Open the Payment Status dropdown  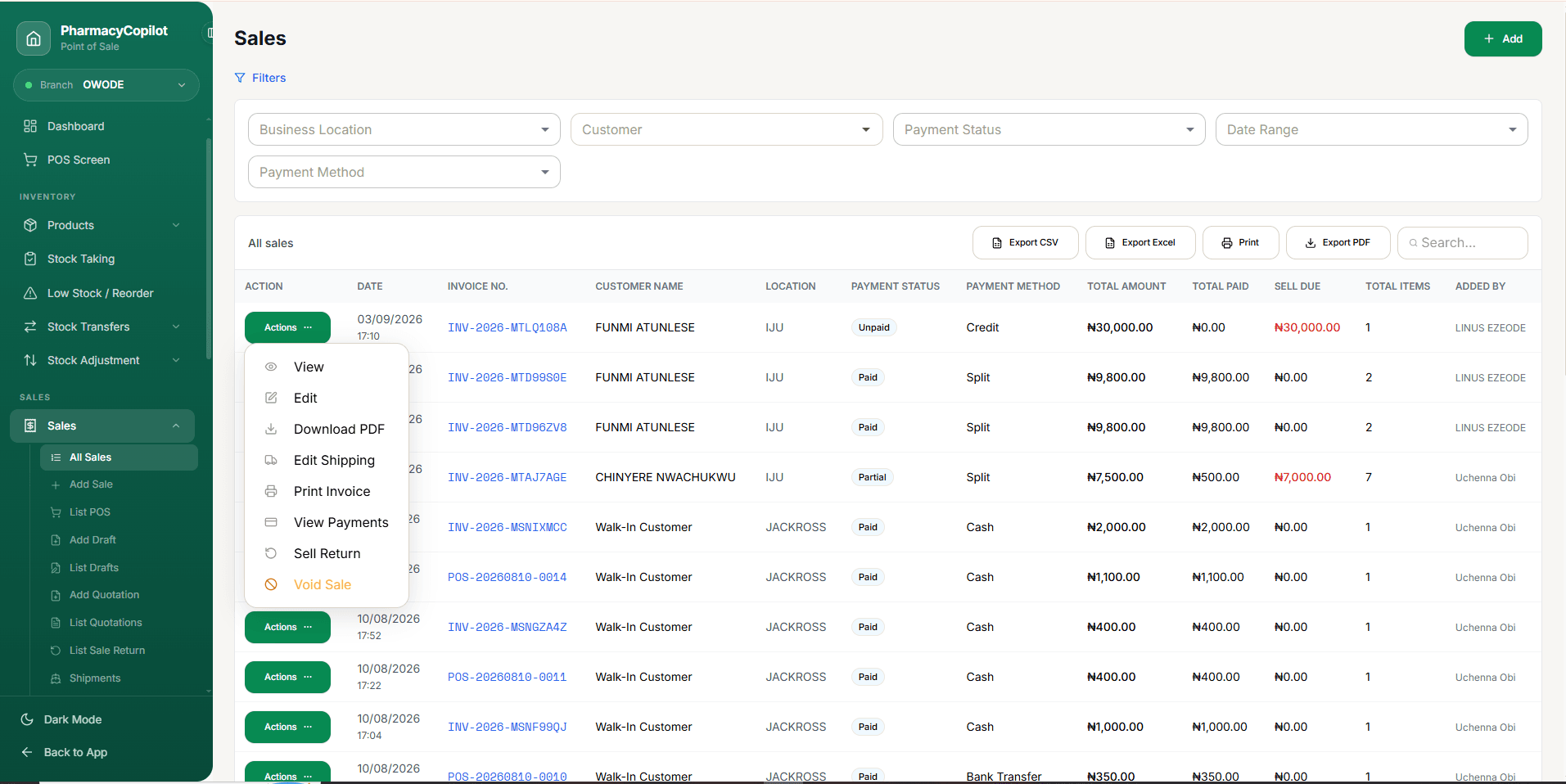(x=1049, y=129)
